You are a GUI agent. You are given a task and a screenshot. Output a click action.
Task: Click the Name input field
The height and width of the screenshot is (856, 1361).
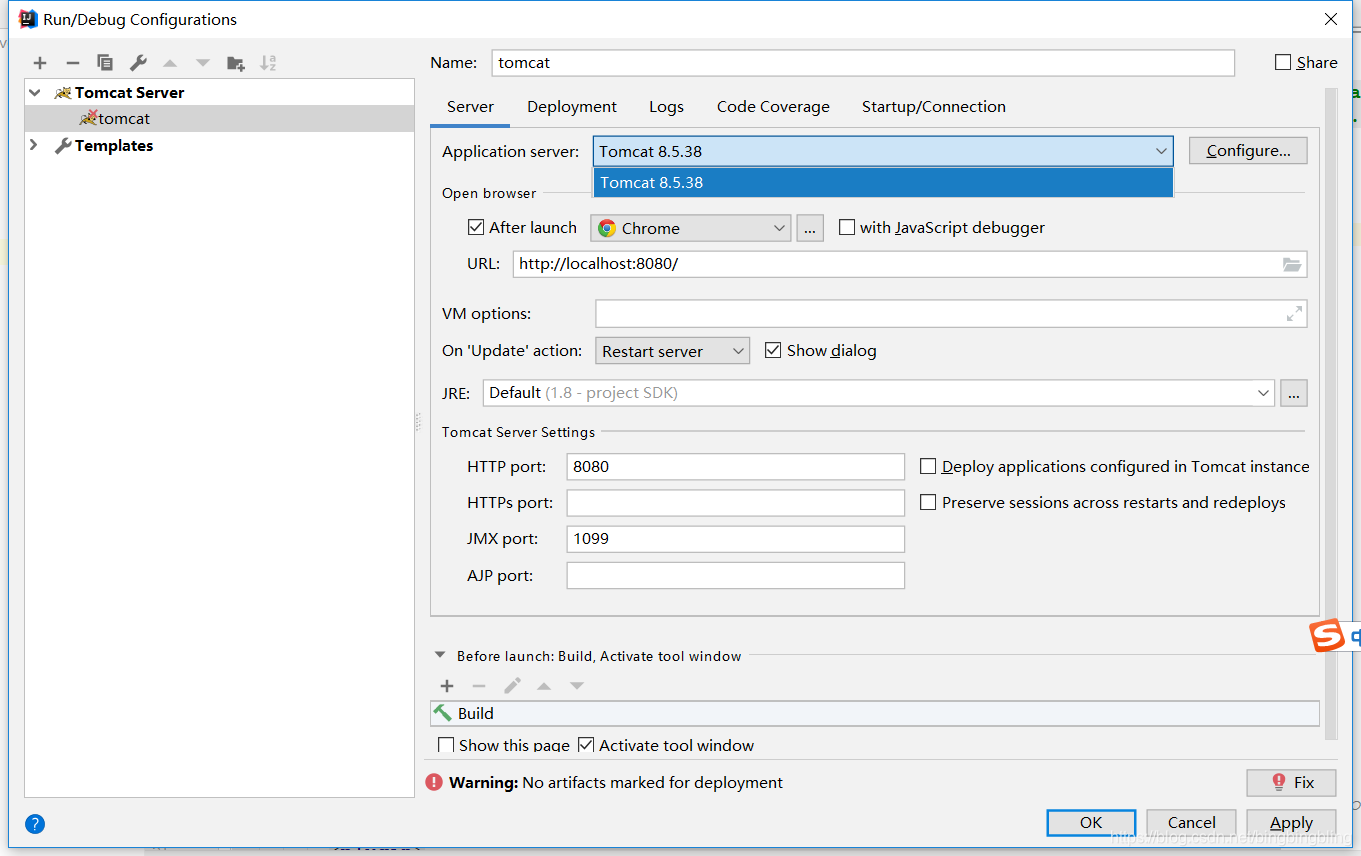(x=863, y=62)
